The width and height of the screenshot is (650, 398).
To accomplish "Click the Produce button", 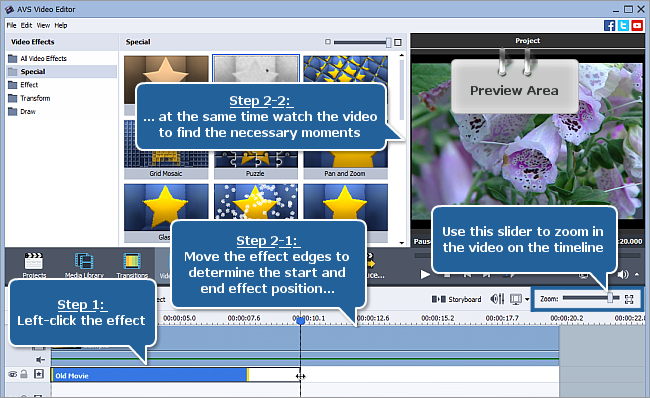I will tap(375, 266).
